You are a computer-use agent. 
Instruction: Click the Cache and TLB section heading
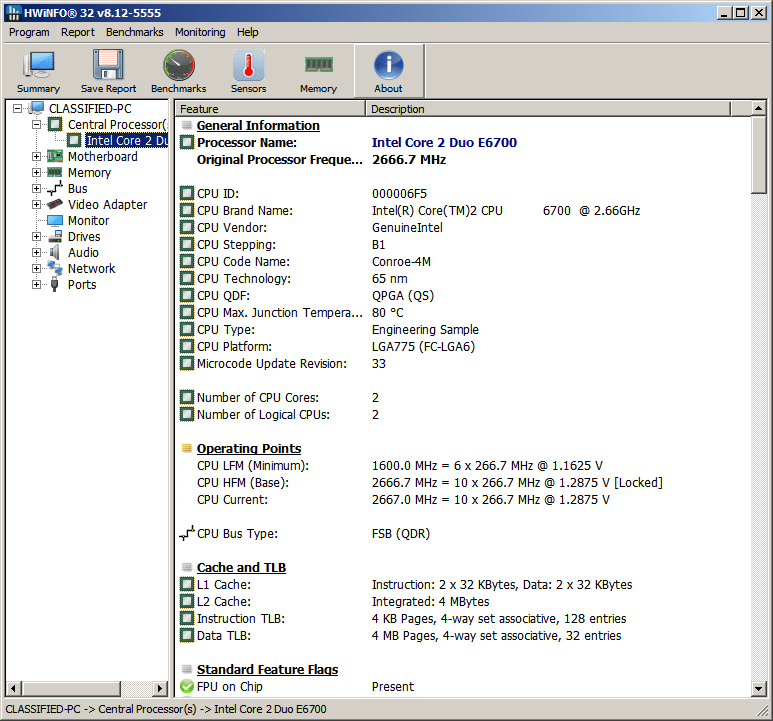[241, 567]
